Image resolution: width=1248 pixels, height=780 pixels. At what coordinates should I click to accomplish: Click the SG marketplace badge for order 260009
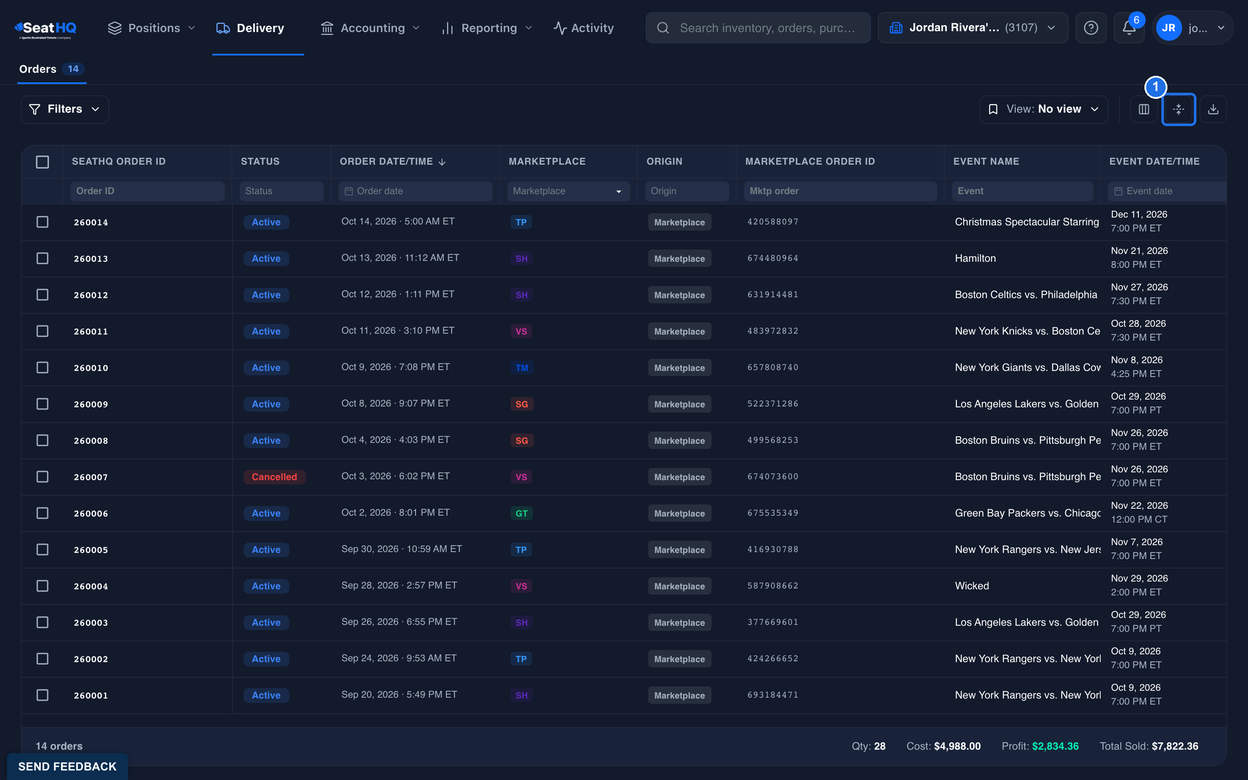click(x=521, y=404)
